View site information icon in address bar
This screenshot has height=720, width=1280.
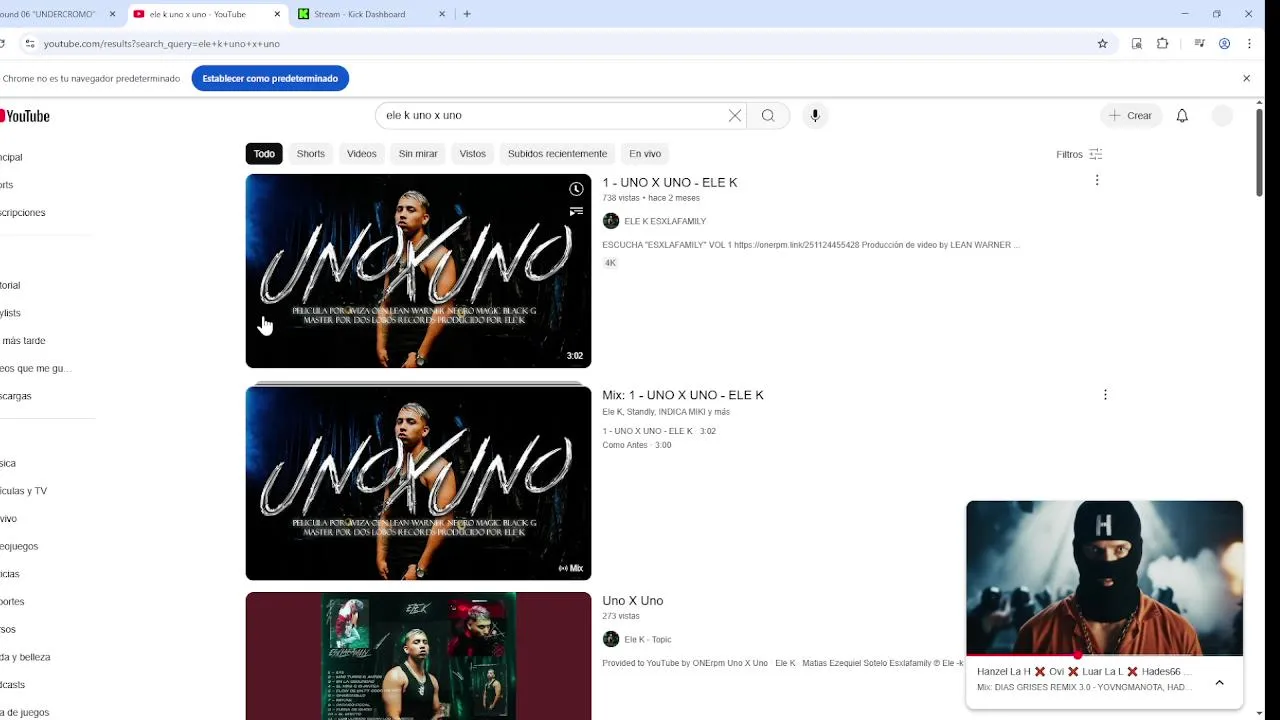point(30,44)
